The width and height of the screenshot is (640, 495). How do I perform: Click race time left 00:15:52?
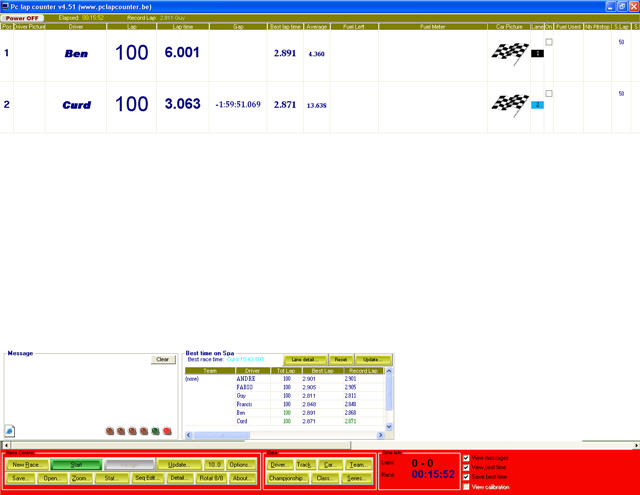(x=433, y=474)
